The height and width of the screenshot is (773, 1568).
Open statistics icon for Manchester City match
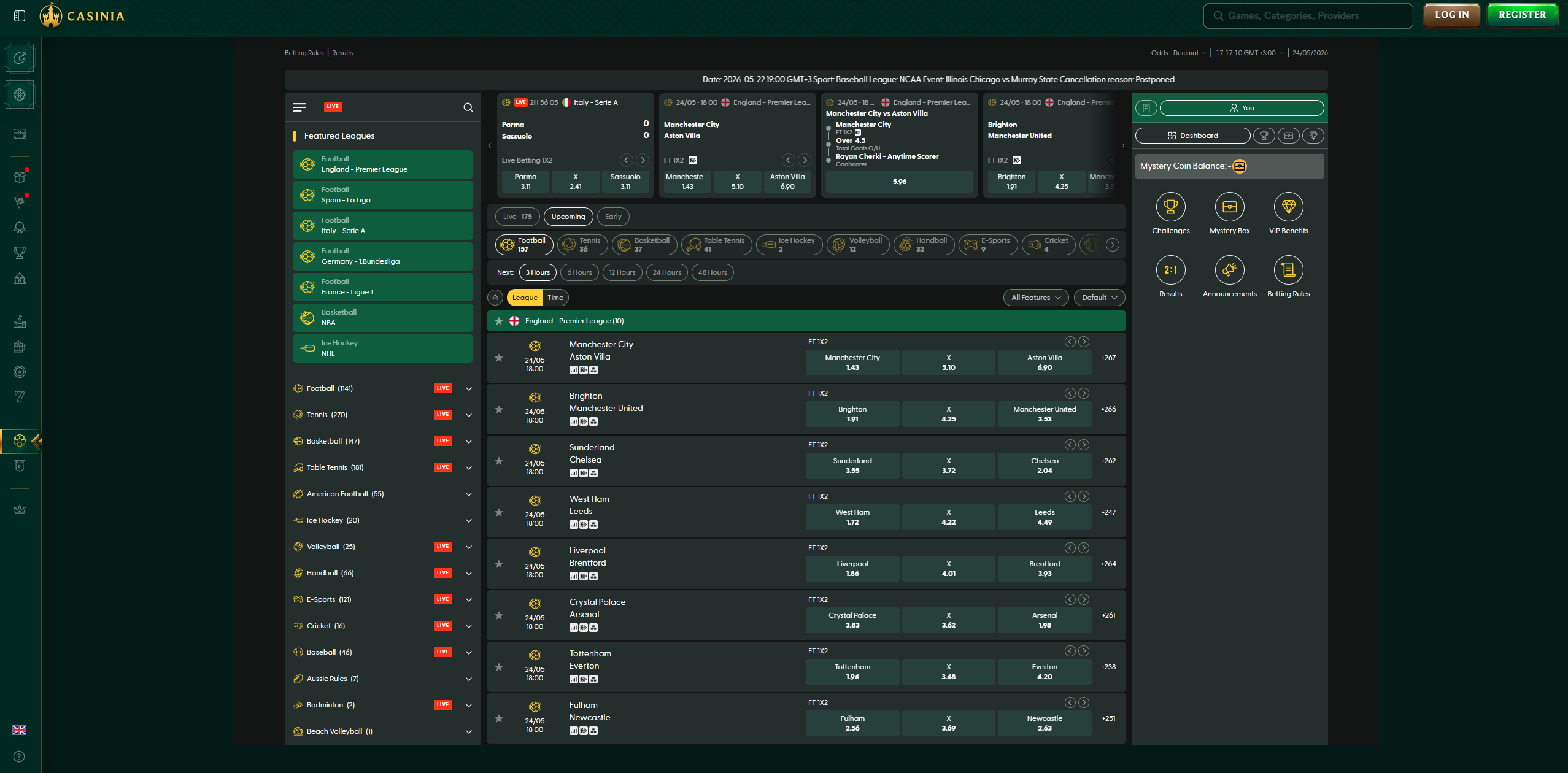click(x=574, y=370)
